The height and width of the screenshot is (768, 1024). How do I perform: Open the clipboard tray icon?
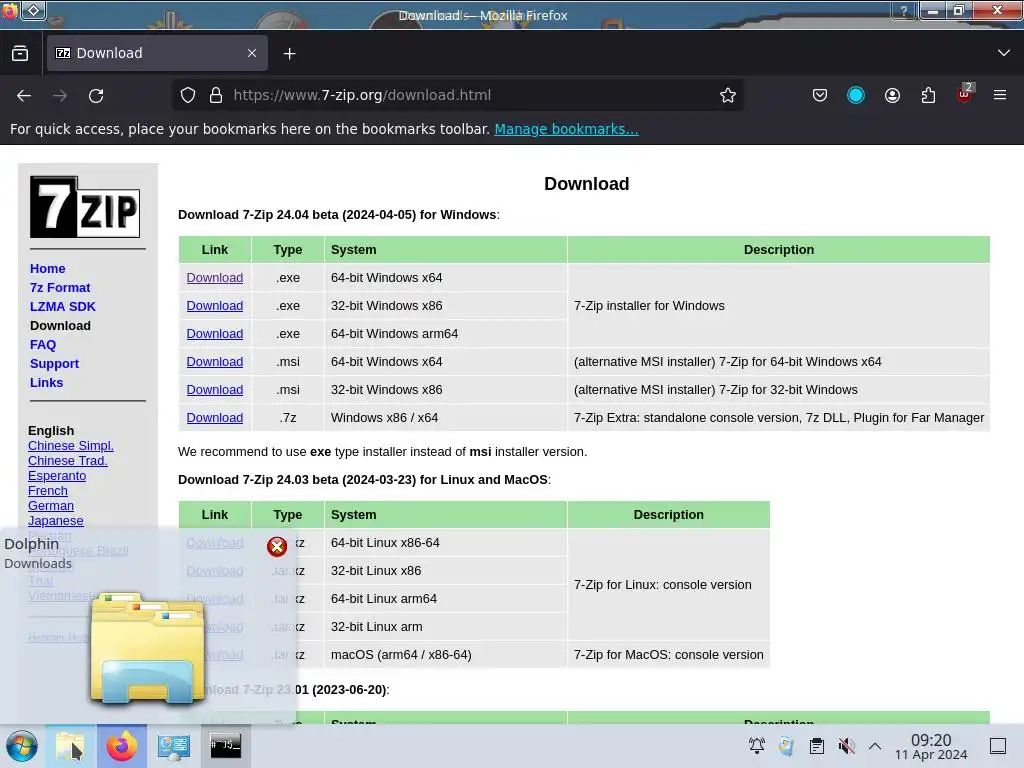[816, 746]
